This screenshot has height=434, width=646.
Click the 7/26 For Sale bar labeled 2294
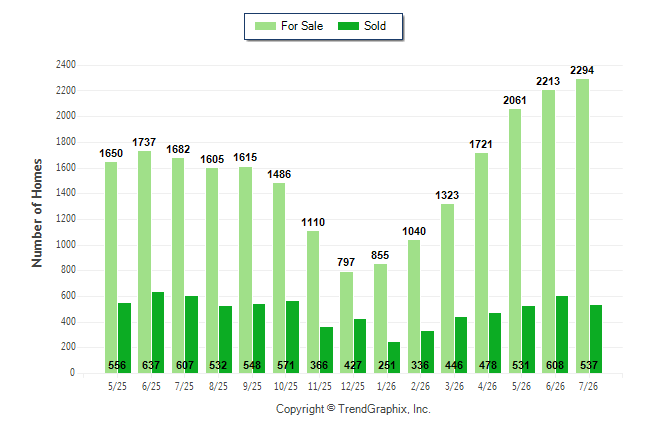[583, 226]
